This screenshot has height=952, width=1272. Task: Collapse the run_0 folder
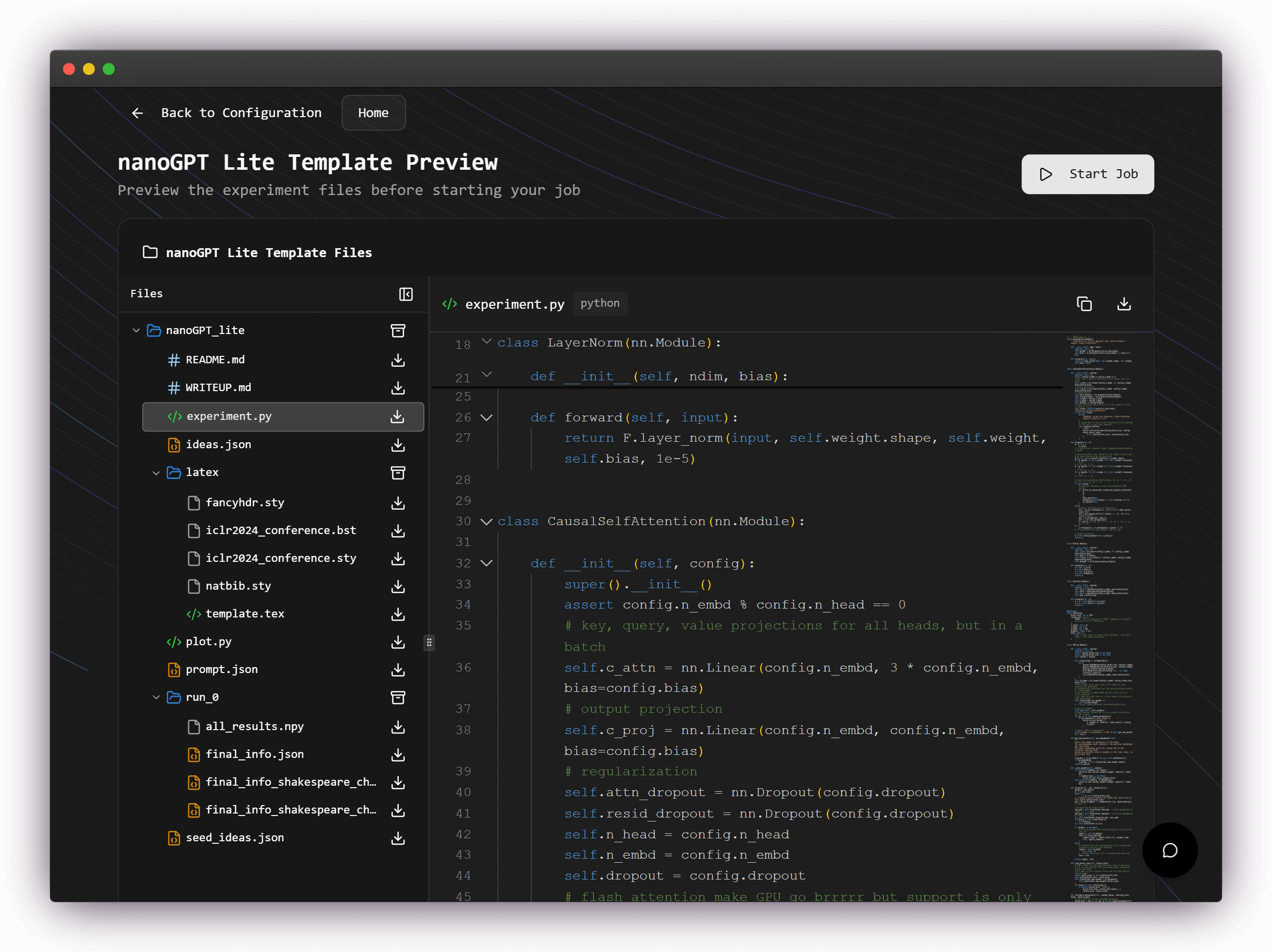coord(156,697)
